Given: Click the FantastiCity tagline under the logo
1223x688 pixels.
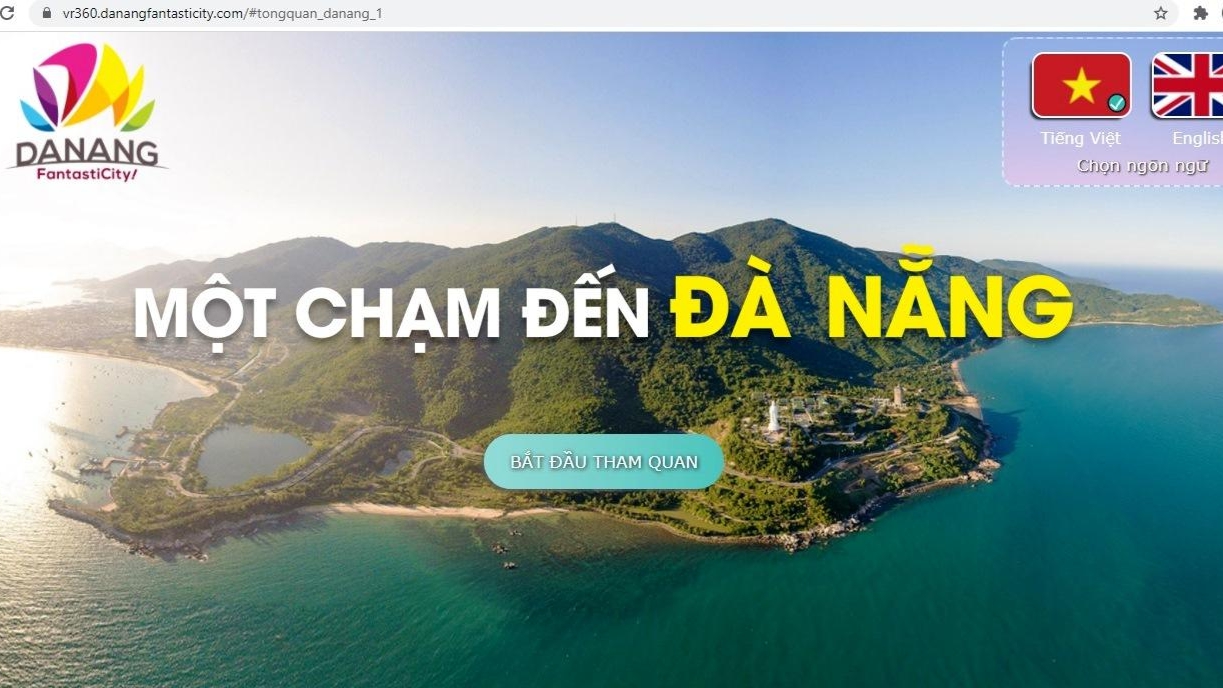Looking at the screenshot, I should coord(86,173).
